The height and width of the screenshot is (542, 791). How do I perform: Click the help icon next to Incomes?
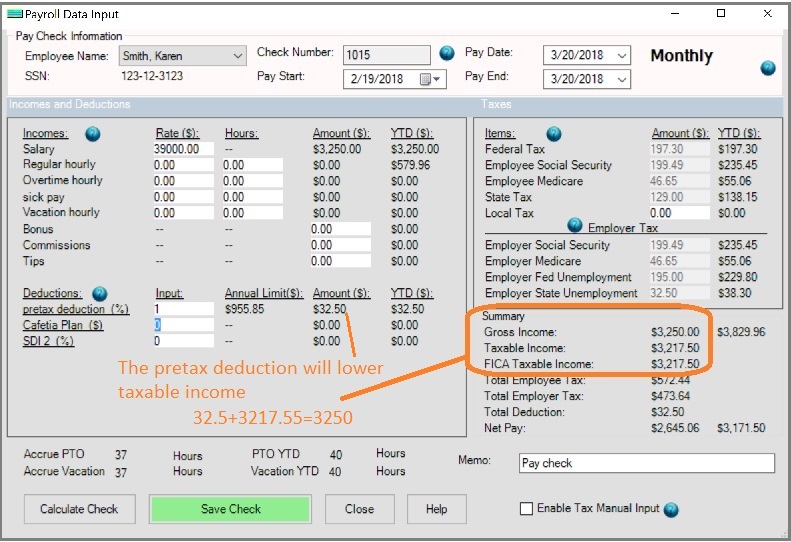tap(92, 133)
